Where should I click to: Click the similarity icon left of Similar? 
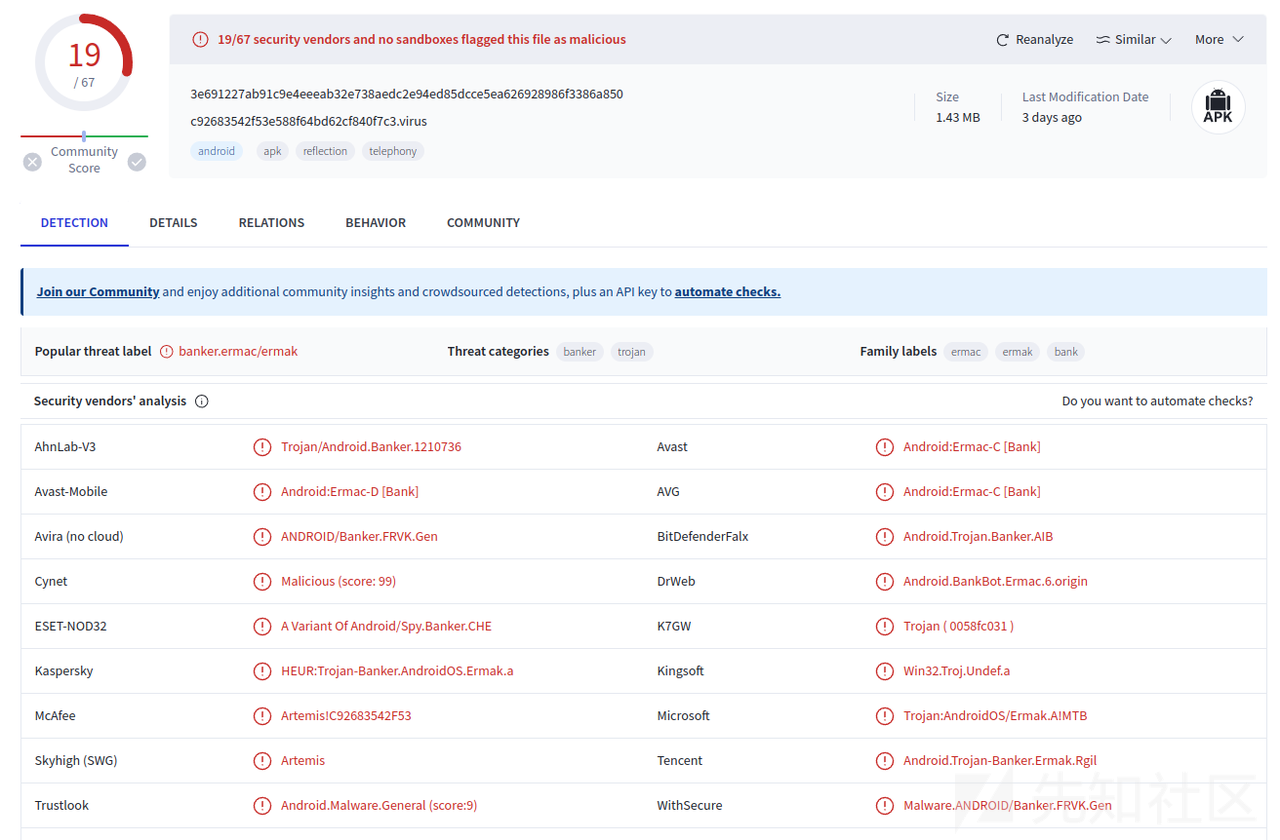pyautogui.click(x=1103, y=40)
